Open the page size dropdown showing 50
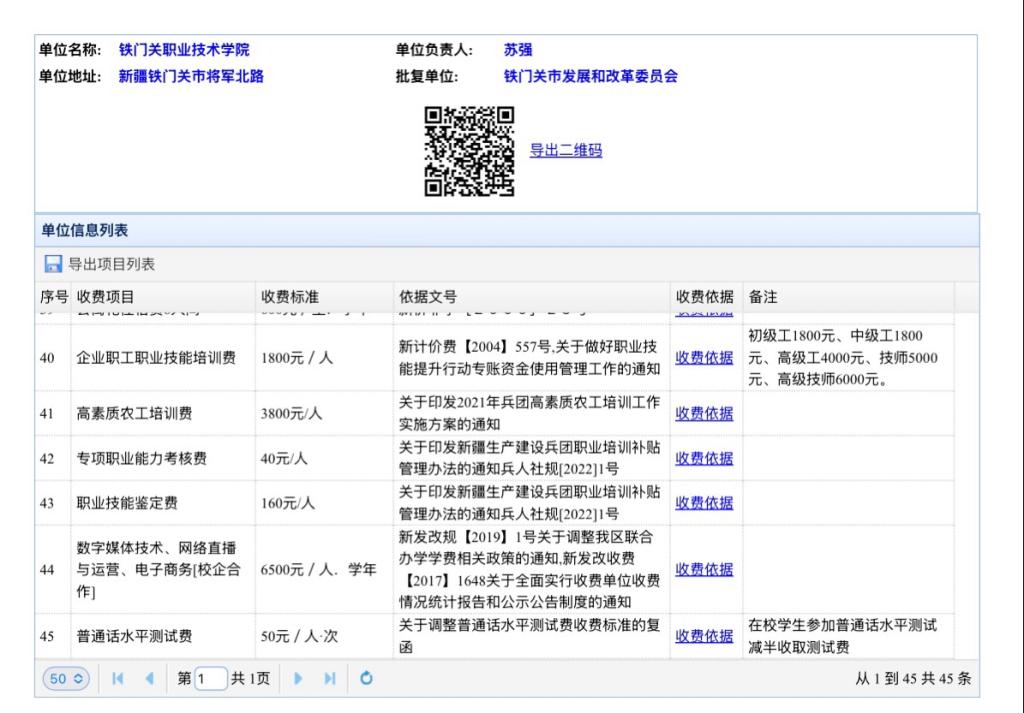The height and width of the screenshot is (713, 1024). (66, 679)
